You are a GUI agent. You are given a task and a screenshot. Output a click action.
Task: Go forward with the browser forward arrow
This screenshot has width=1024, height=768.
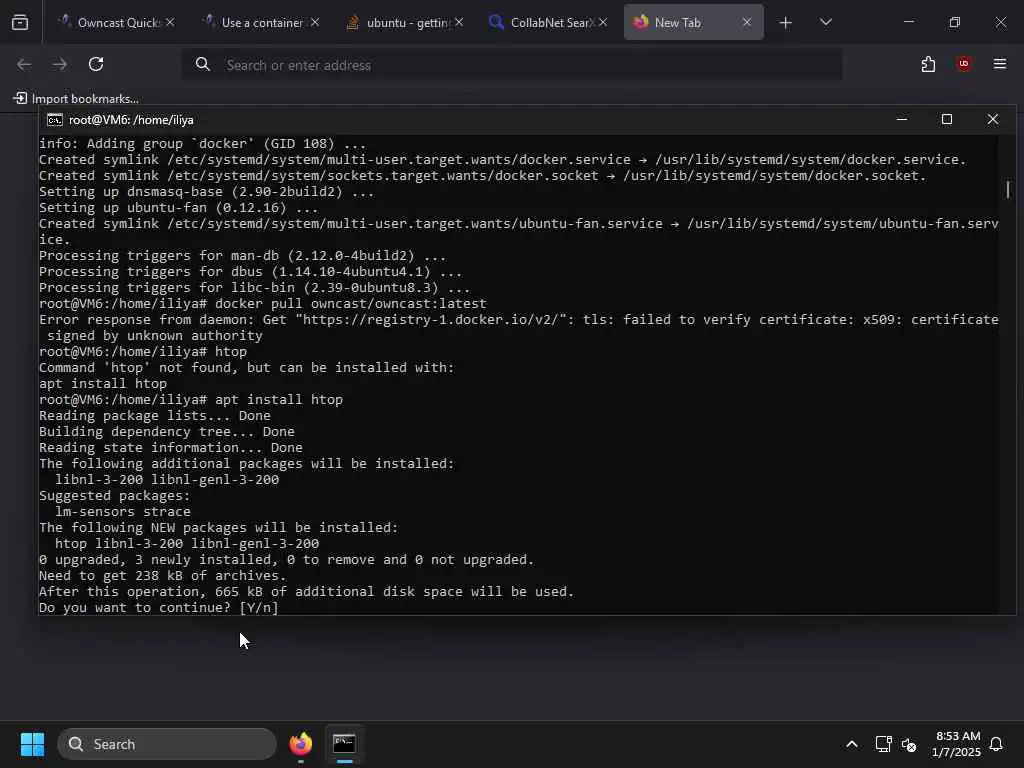(59, 64)
